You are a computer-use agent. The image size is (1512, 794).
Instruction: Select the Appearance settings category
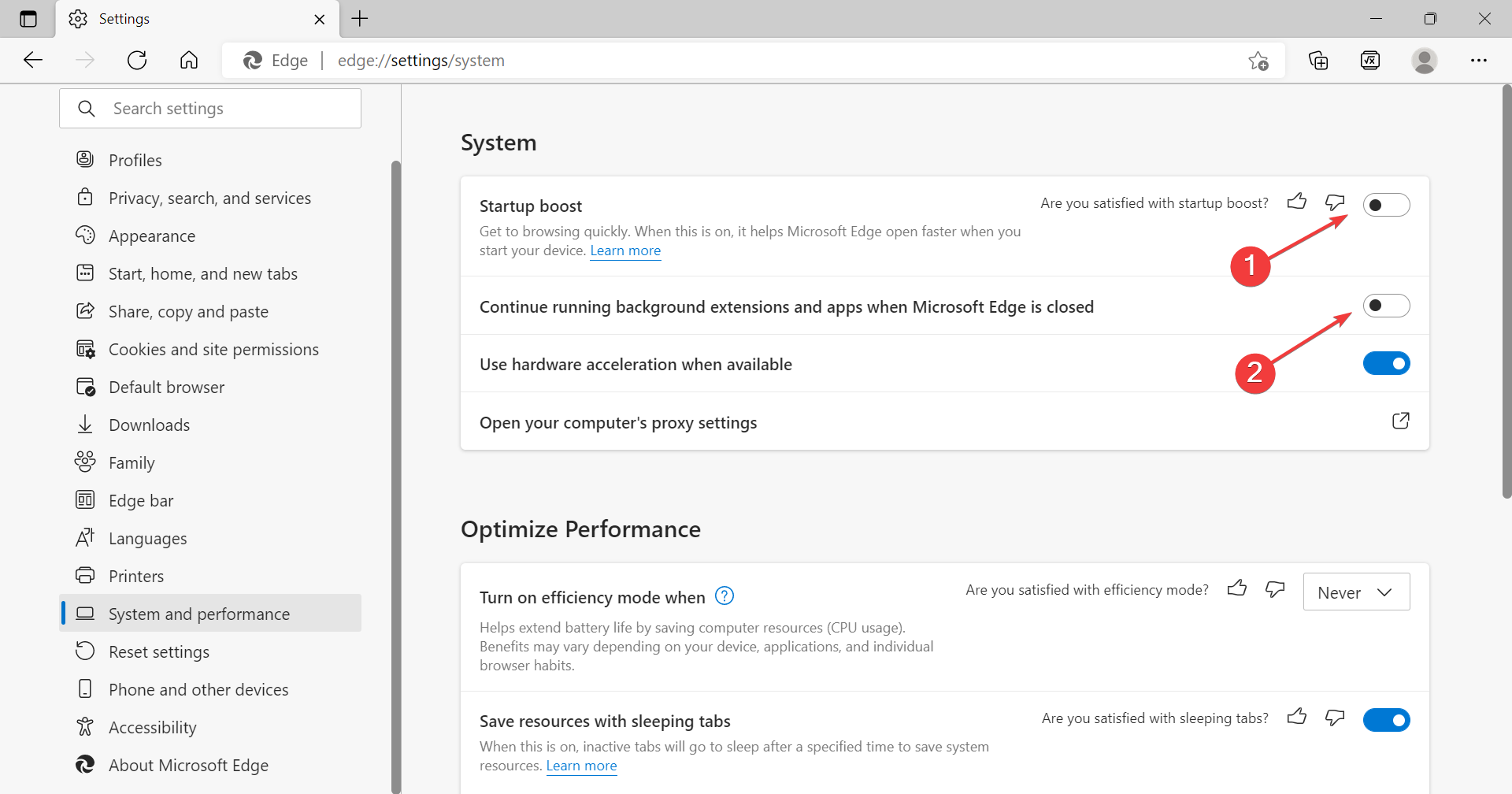pos(152,236)
